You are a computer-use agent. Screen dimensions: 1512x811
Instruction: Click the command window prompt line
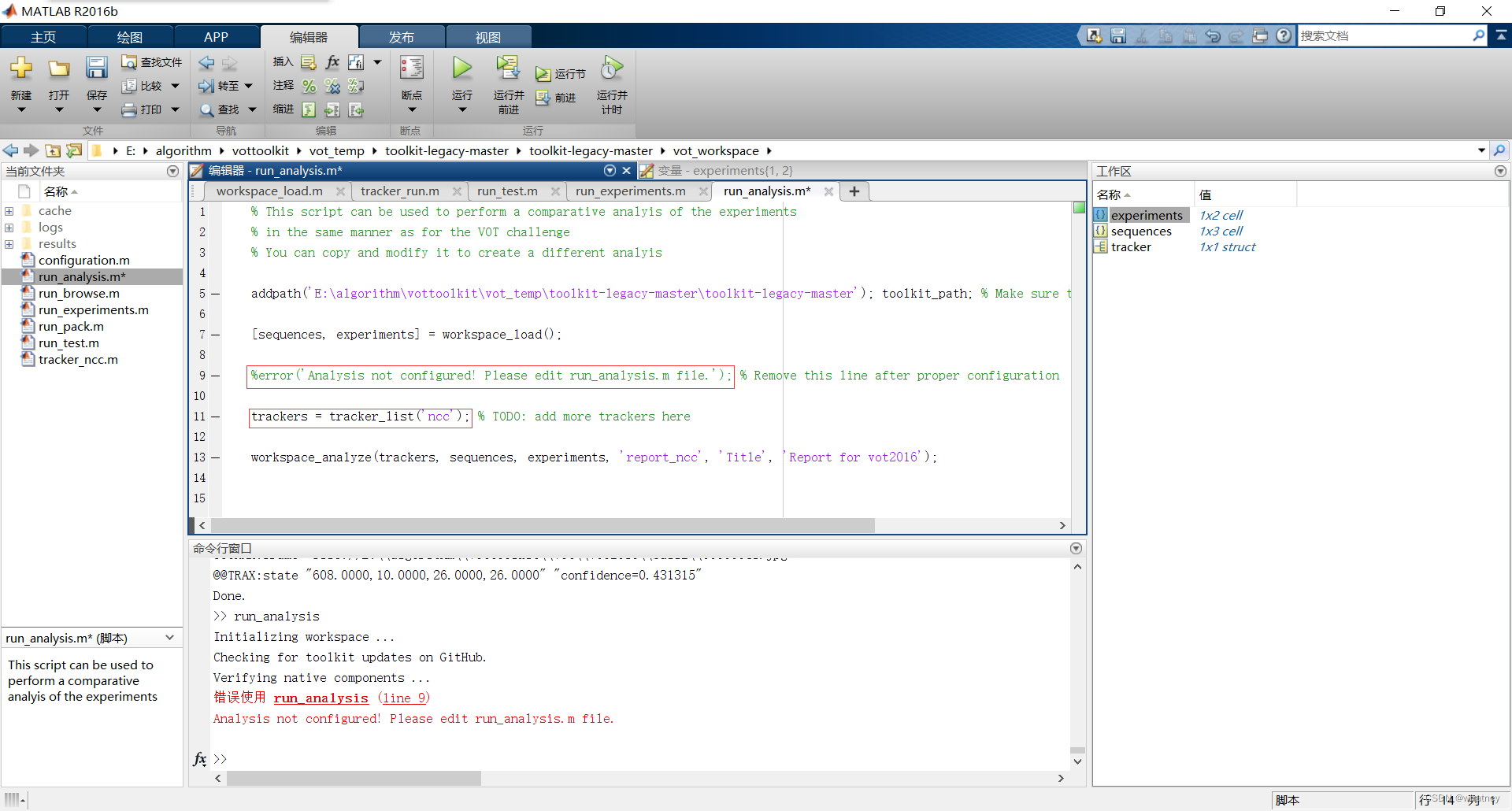pos(638,759)
